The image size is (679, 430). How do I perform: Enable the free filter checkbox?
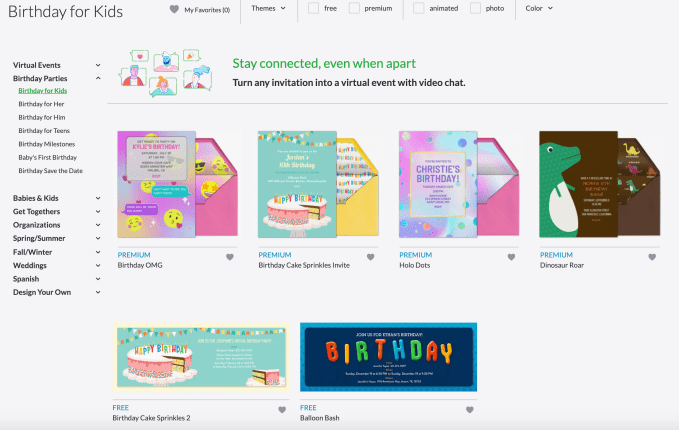314,8
